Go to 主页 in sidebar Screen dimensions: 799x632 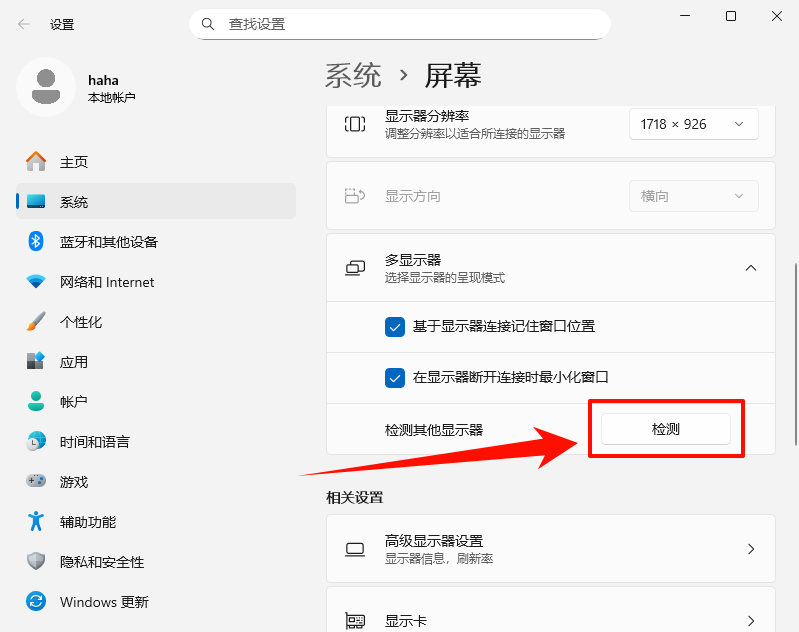point(156,162)
